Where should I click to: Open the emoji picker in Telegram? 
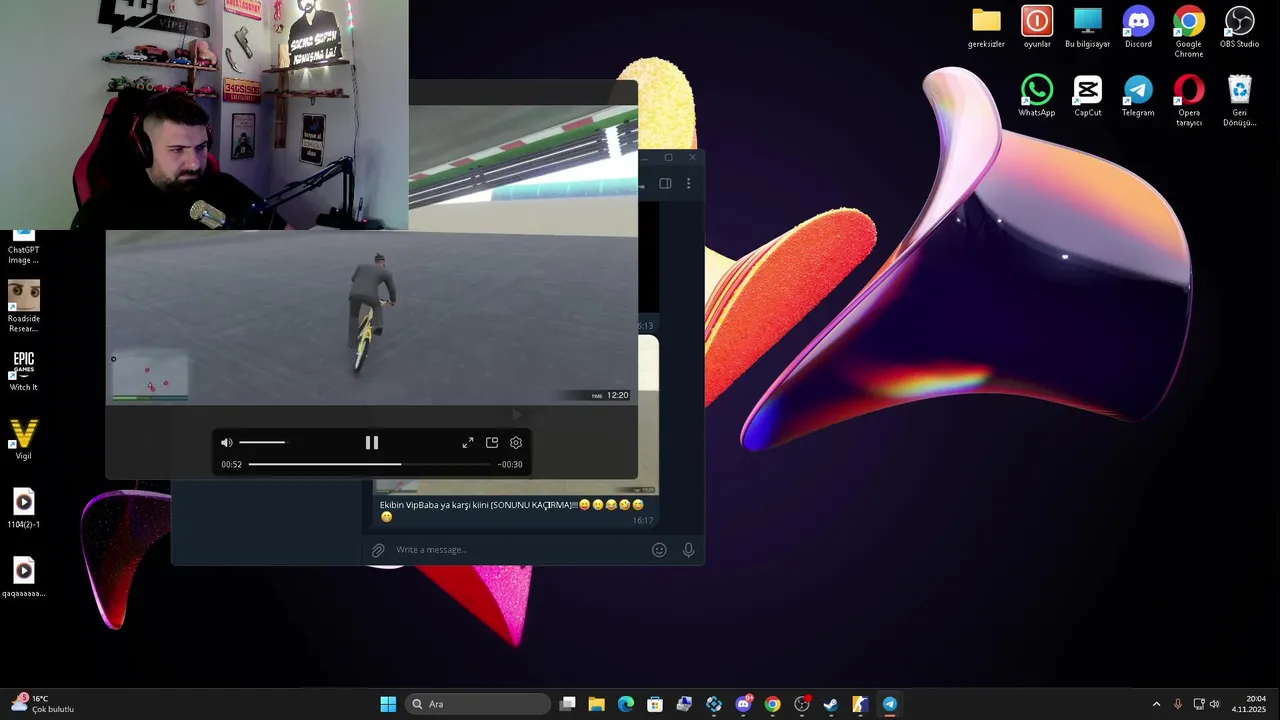point(659,550)
